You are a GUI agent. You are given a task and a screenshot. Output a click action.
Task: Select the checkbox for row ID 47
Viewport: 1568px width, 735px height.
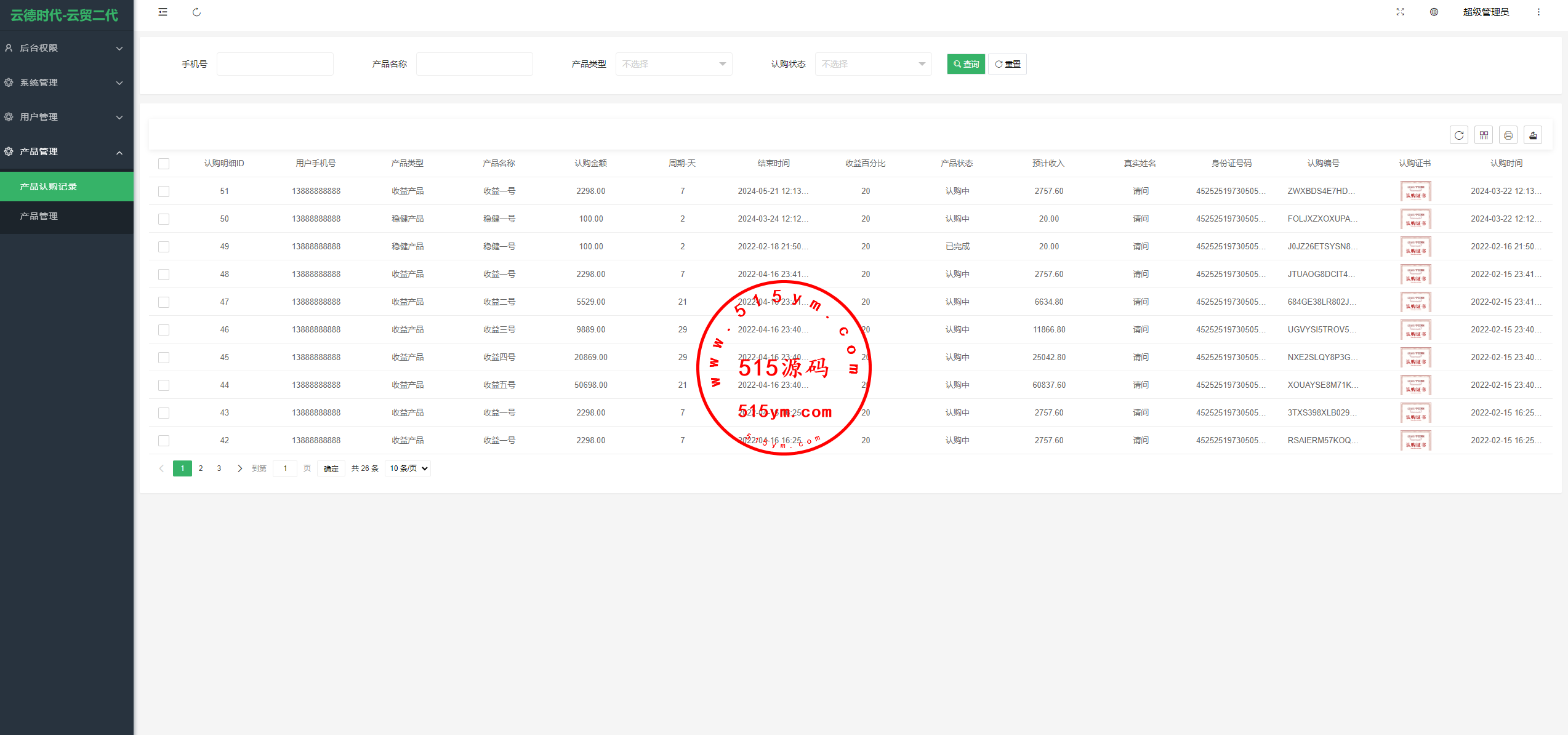164,302
